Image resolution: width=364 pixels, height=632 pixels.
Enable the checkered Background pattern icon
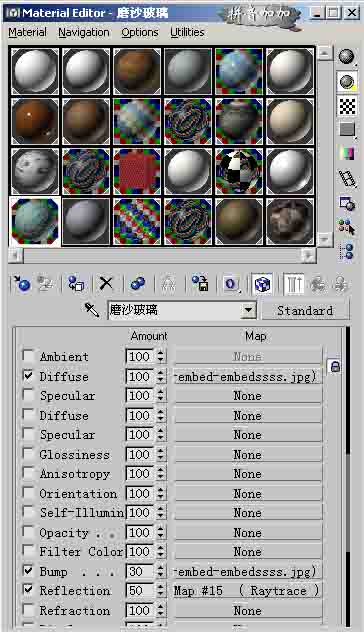click(x=347, y=106)
